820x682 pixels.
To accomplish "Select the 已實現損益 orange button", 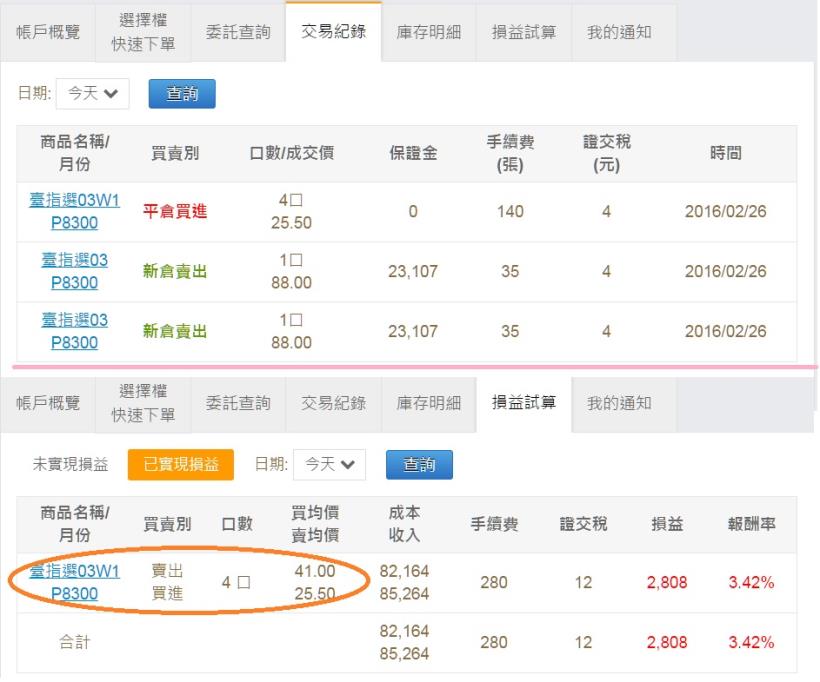I will (x=181, y=464).
